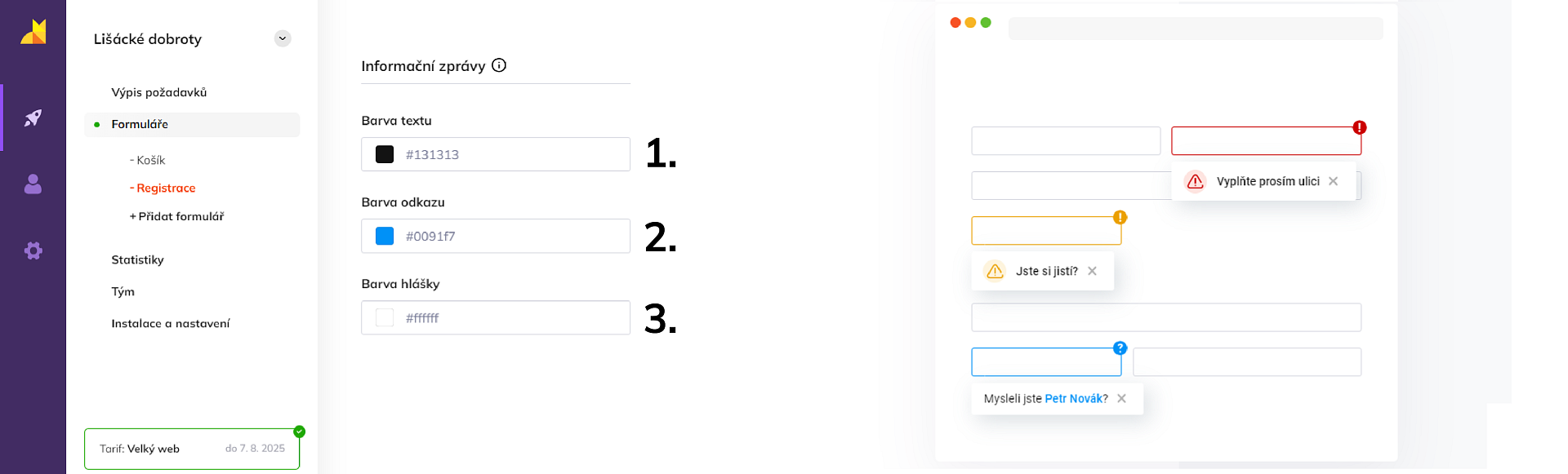
Task: Open the Výpis požadavků menu item
Action: [x=159, y=92]
